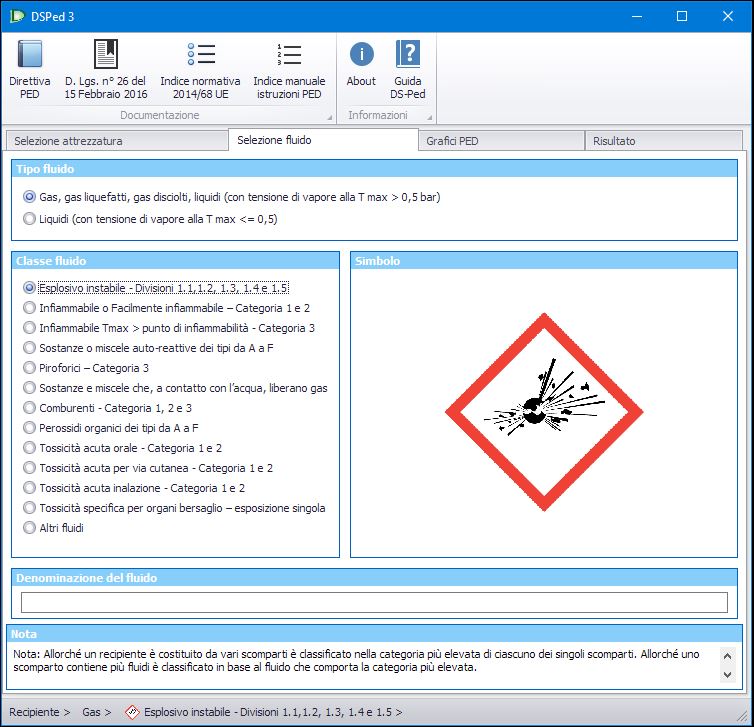Screen dimensions: 754x727
Task: Select Esplosivo instabile fluid class
Action: click(156, 288)
